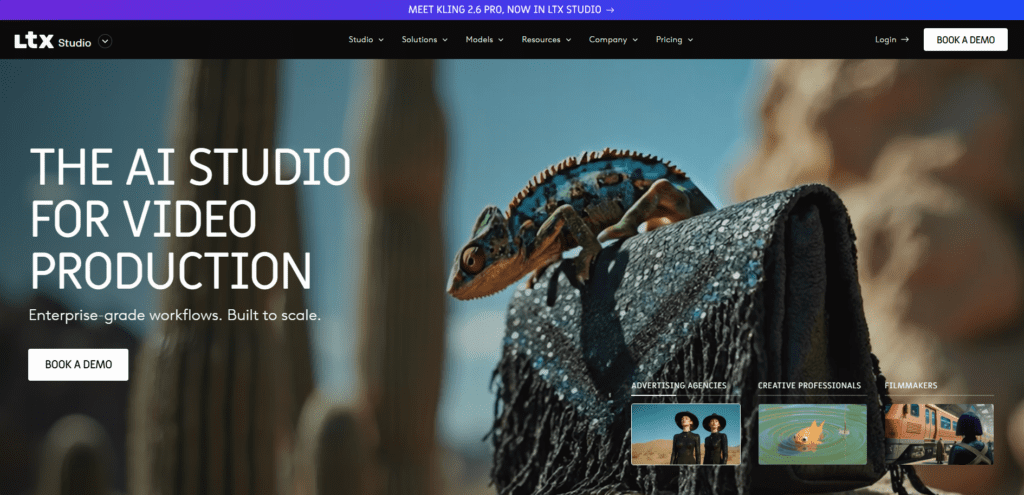Open the Filmmakers train thumbnail
Screen dimensions: 1024x495
[x=939, y=434]
